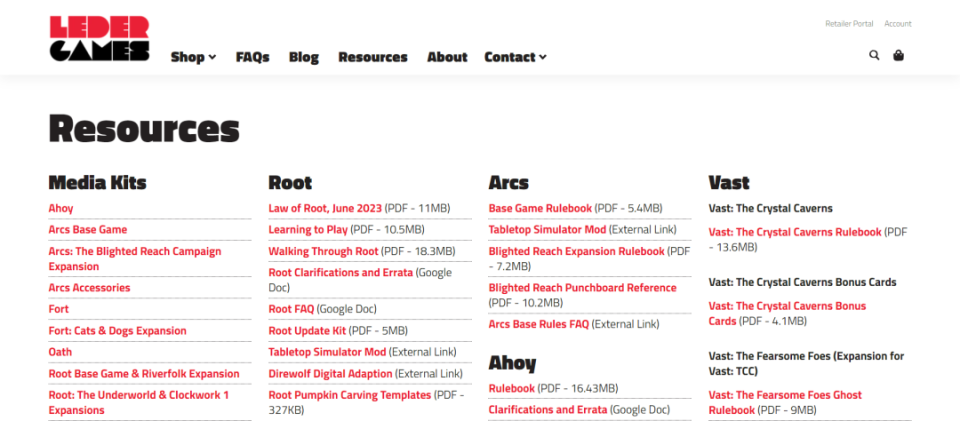This screenshot has width=960, height=421.
Task: Open Root Clarifications and Errata Google Doc
Action: click(x=340, y=273)
